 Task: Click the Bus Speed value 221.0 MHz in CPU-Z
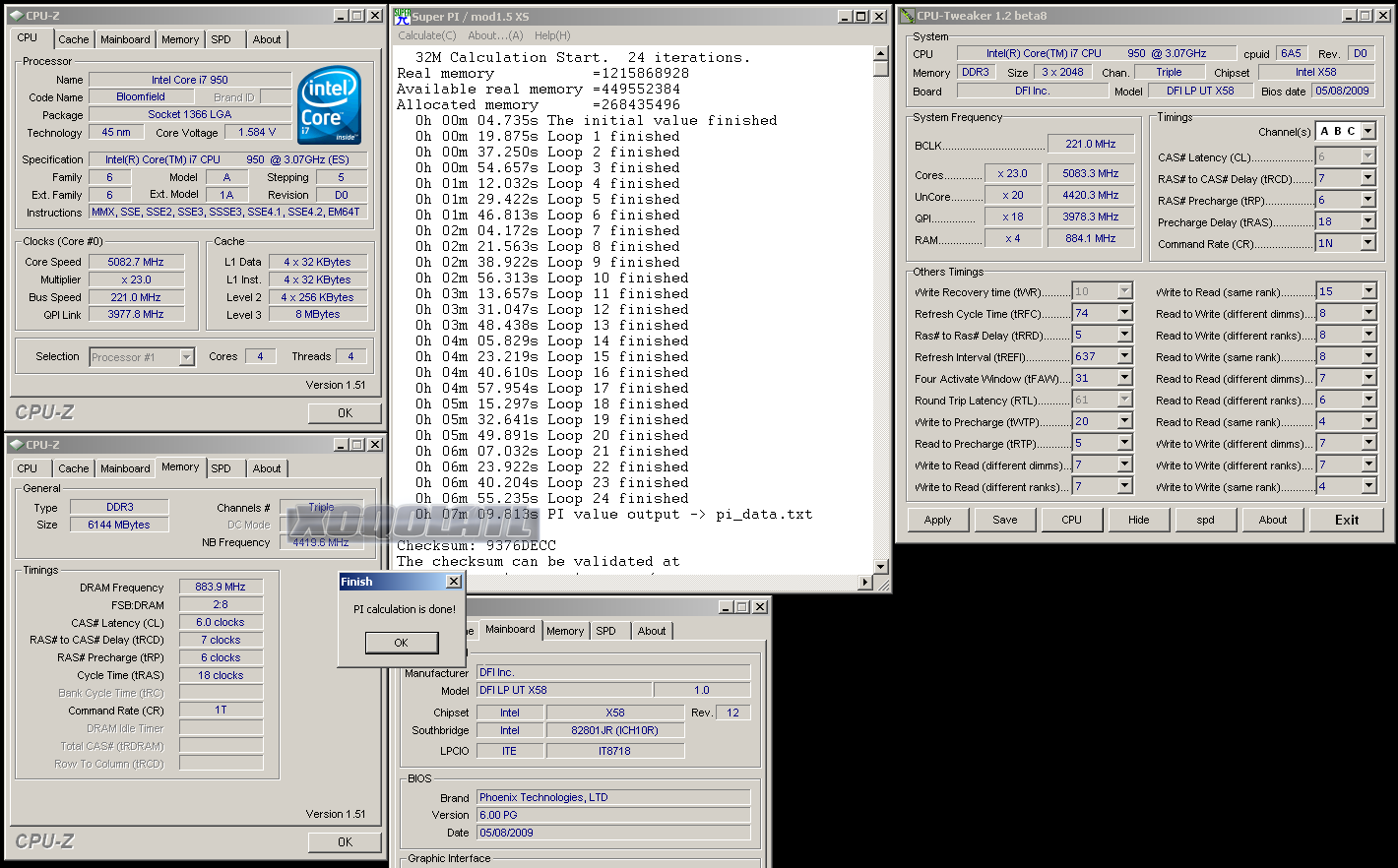click(136, 297)
